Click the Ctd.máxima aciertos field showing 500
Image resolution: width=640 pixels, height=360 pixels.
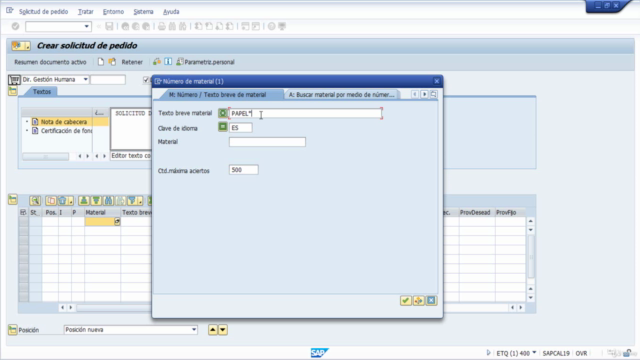(243, 170)
